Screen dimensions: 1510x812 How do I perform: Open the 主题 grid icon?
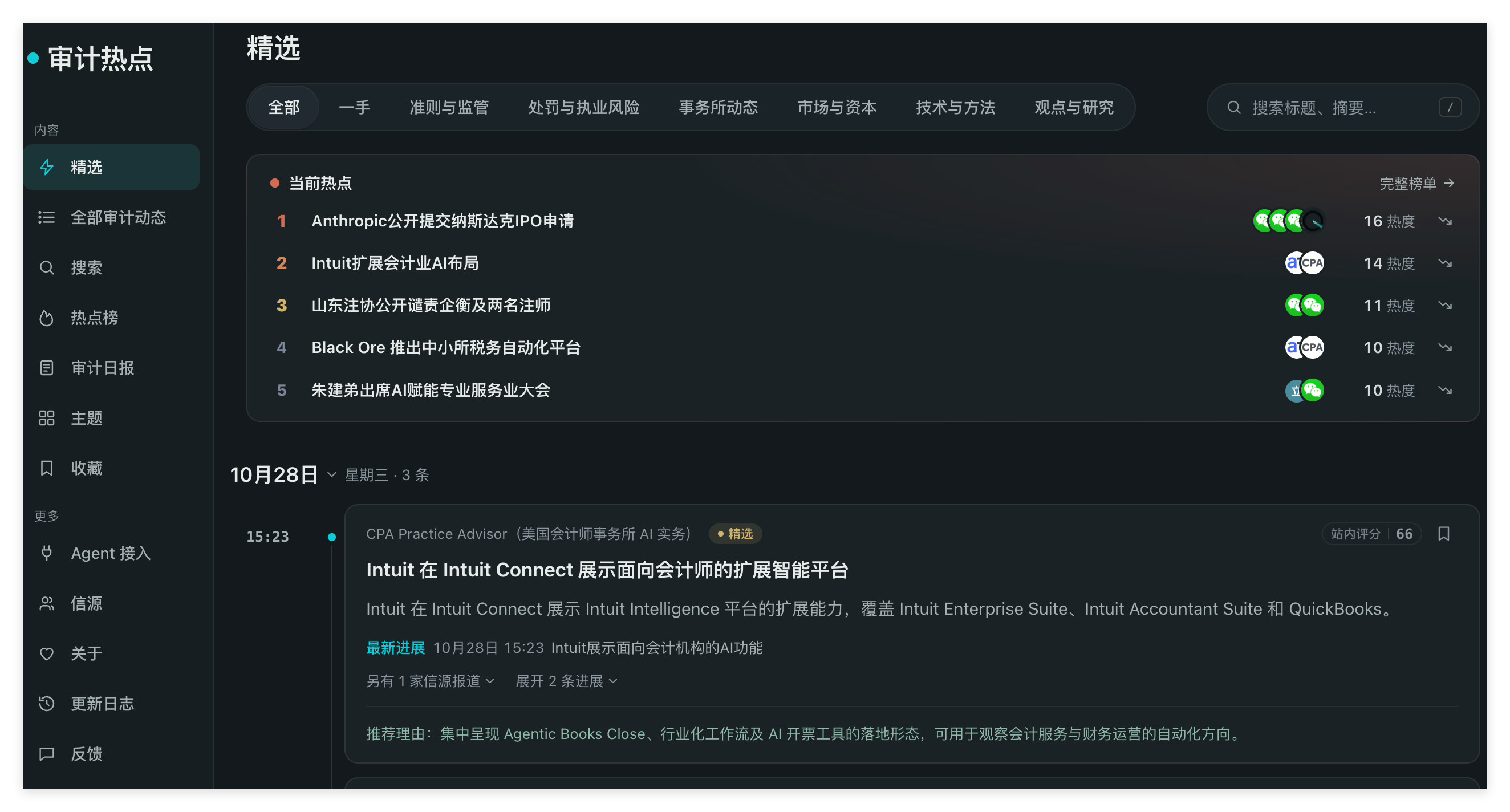(46, 418)
